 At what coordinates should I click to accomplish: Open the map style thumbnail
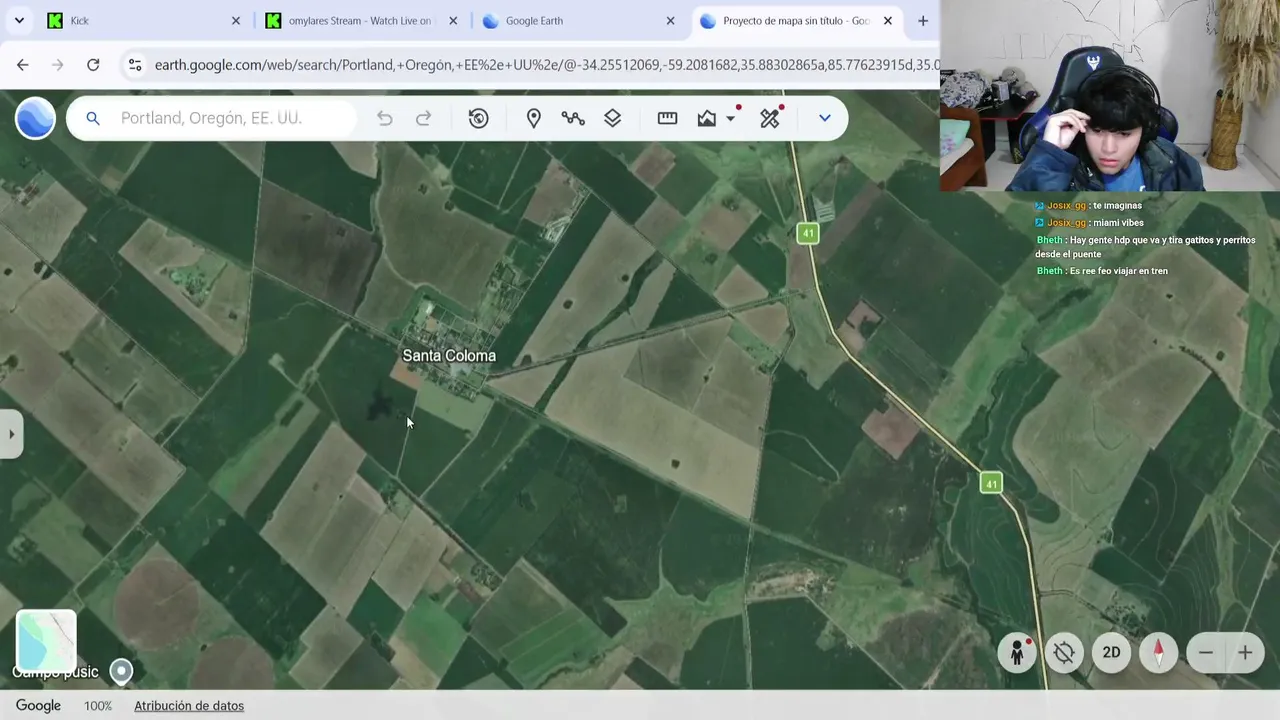[x=46, y=640]
